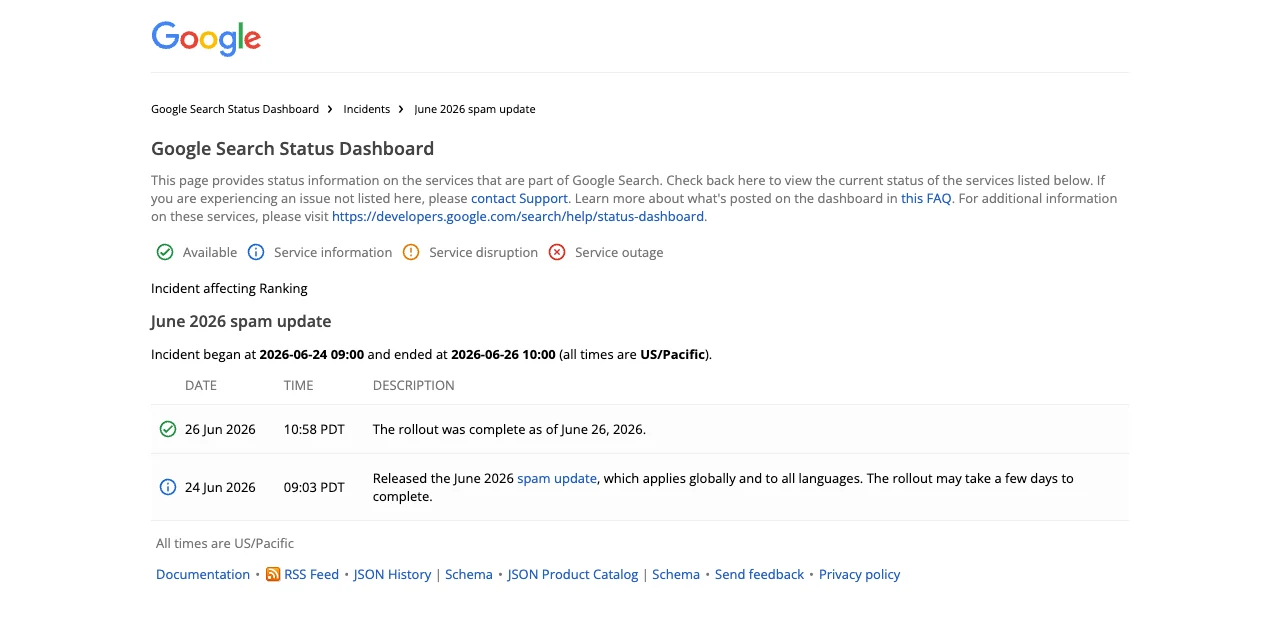Click the 24 Jun 2026 date cell
The height and width of the screenshot is (633, 1280).
tap(220, 487)
